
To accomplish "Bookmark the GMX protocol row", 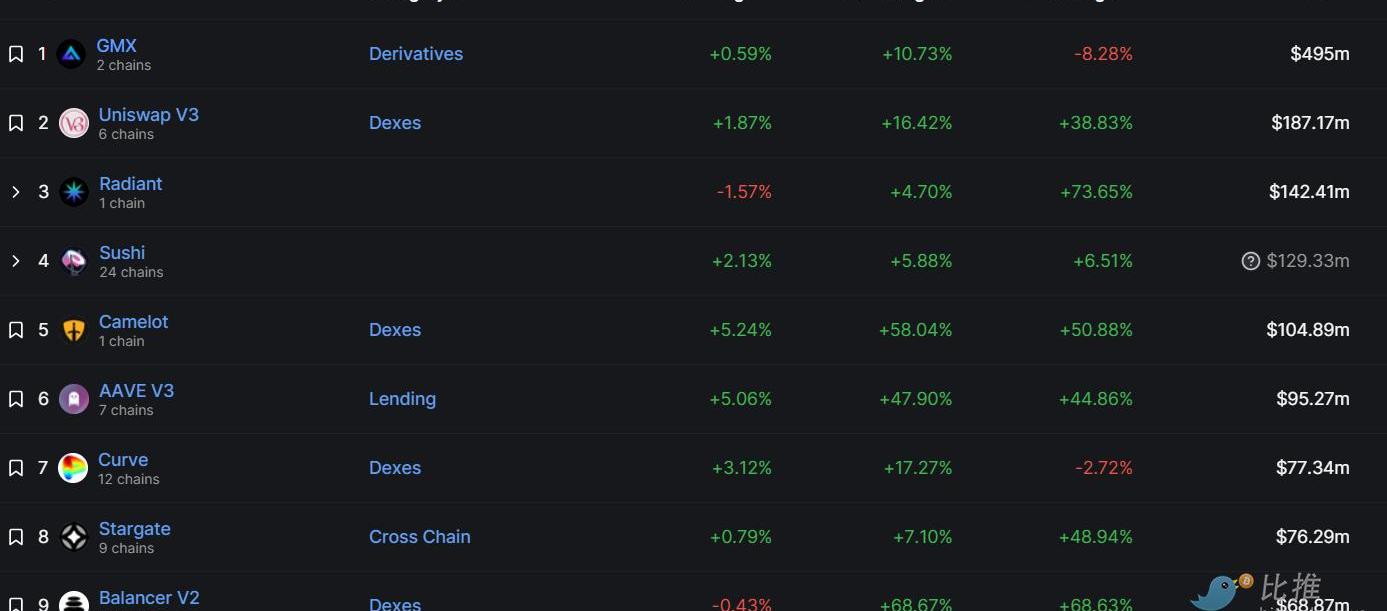I will click(x=16, y=54).
